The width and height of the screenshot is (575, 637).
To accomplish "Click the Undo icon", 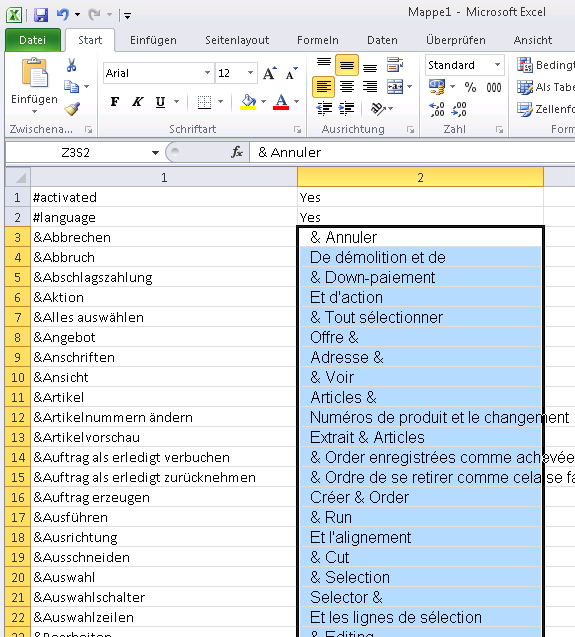I will point(63,15).
